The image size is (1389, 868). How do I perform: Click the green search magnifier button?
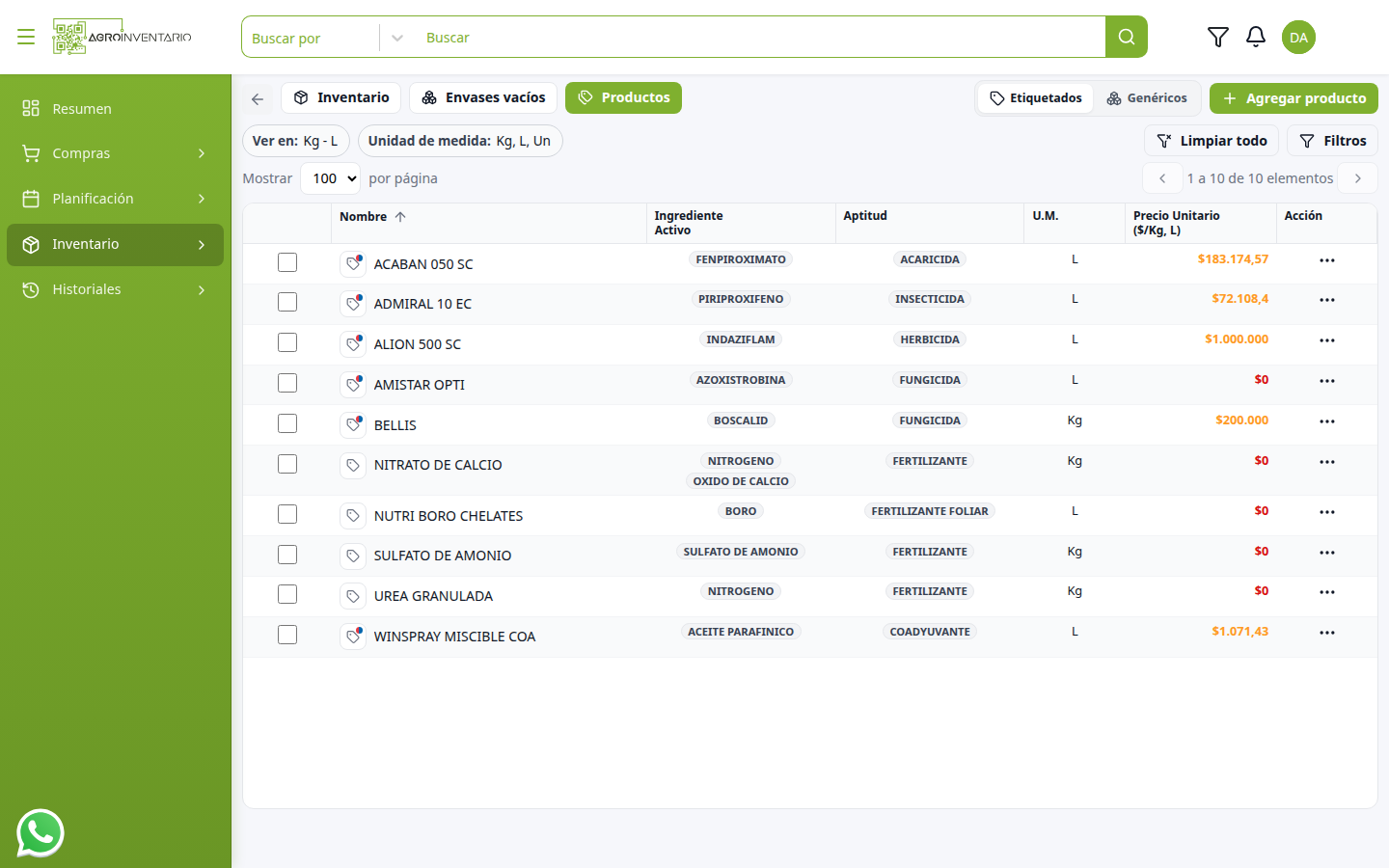point(1127,37)
